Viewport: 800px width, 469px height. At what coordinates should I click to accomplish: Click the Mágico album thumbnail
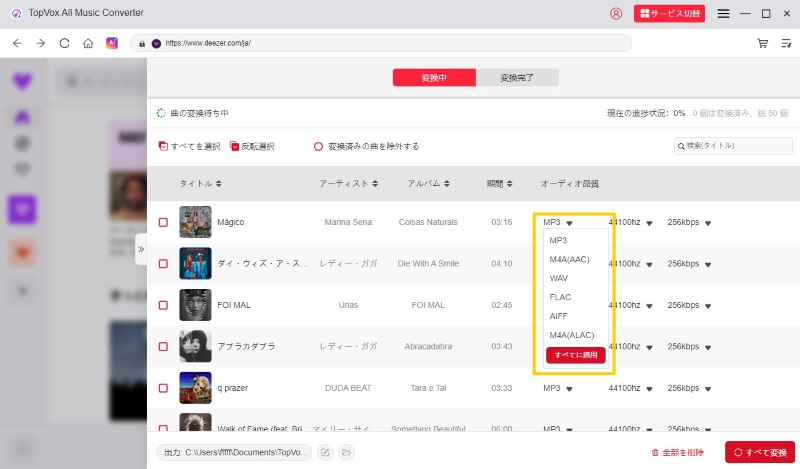coord(195,222)
